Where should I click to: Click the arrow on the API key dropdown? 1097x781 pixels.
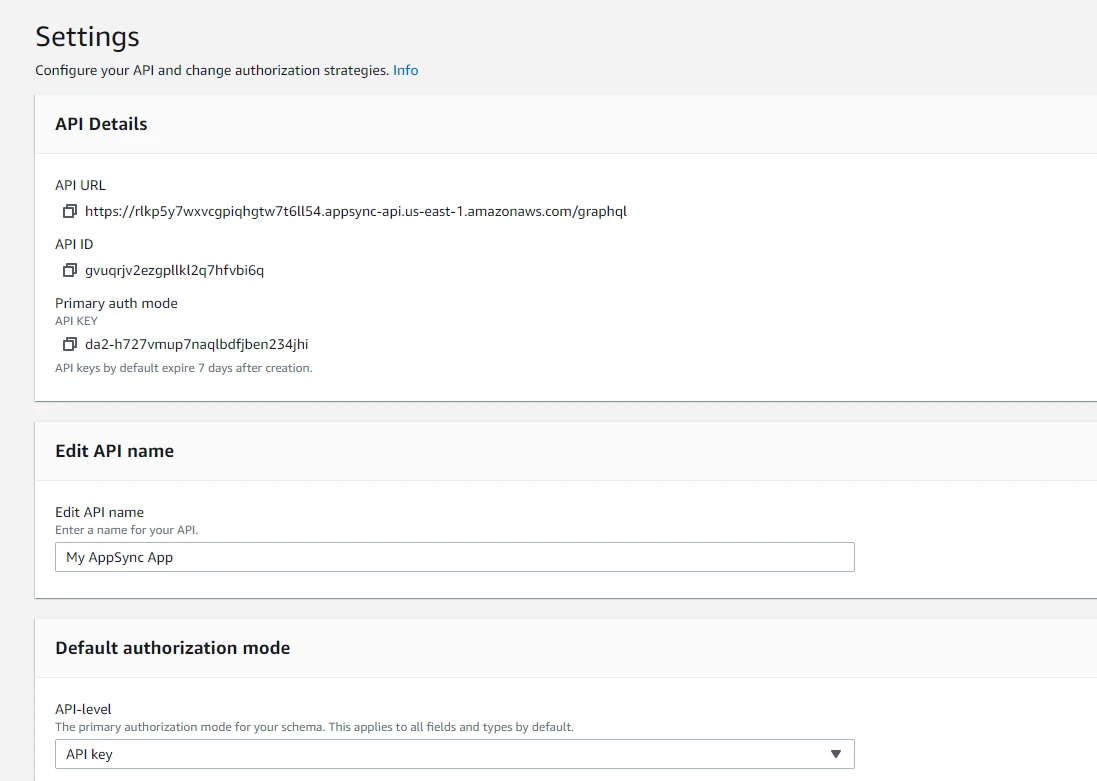[836, 754]
